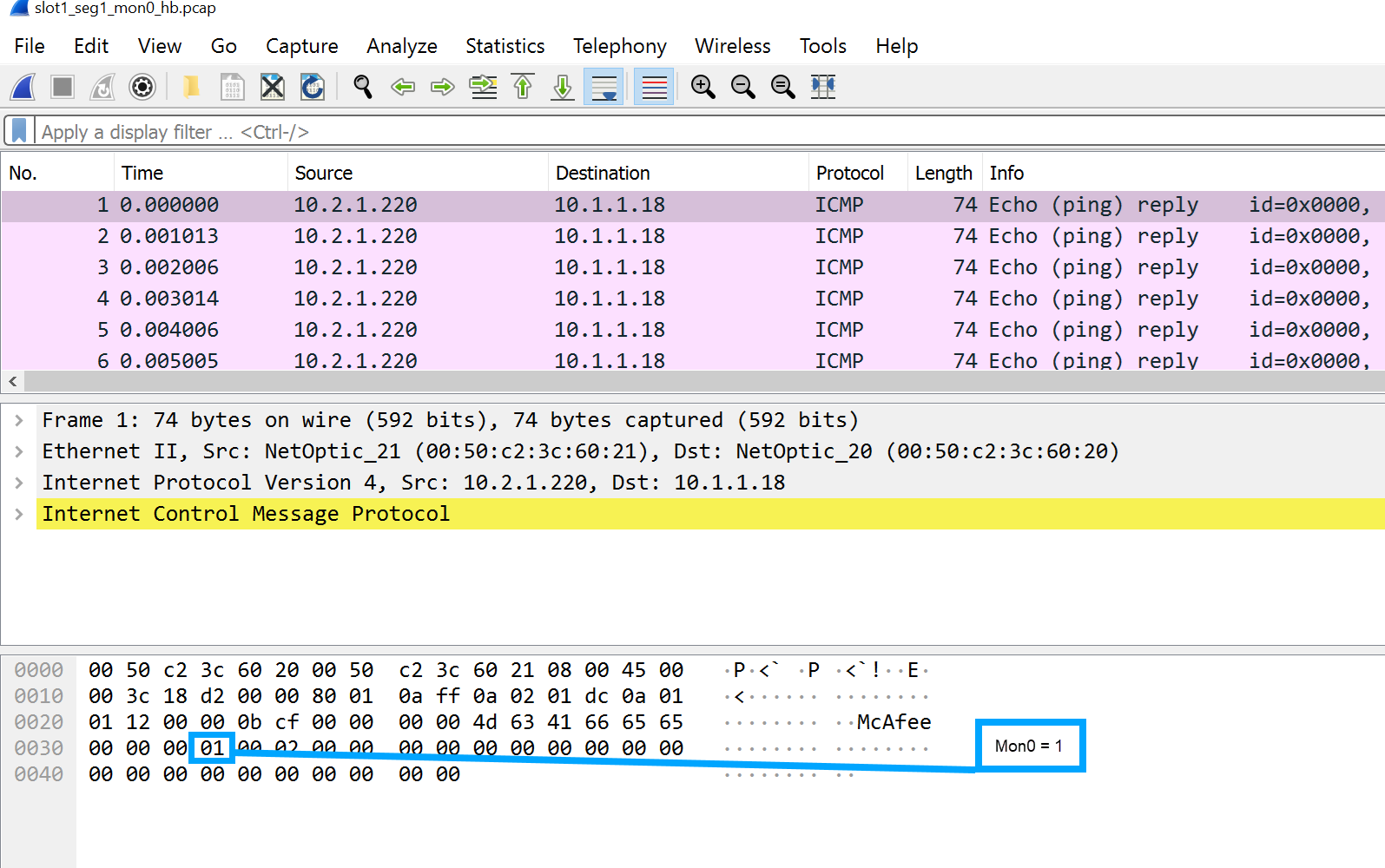Open the File menu

(x=30, y=46)
